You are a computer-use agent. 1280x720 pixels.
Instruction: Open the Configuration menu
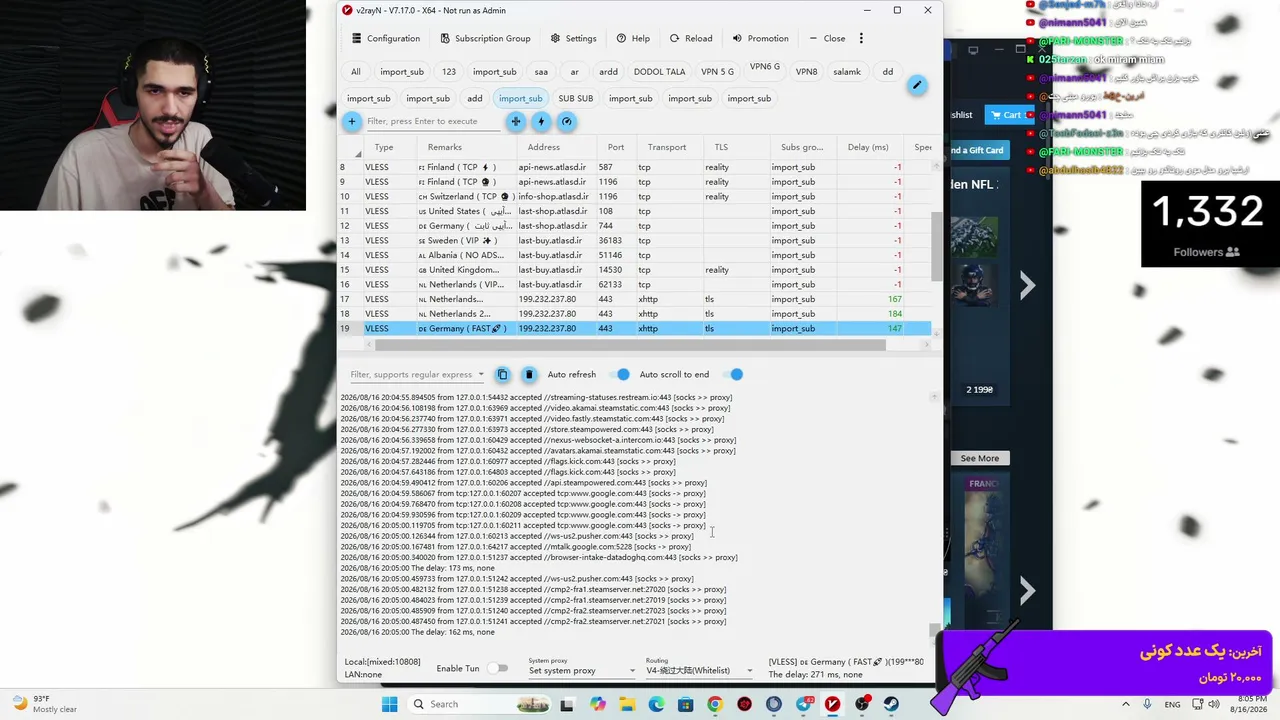[x=386, y=38]
